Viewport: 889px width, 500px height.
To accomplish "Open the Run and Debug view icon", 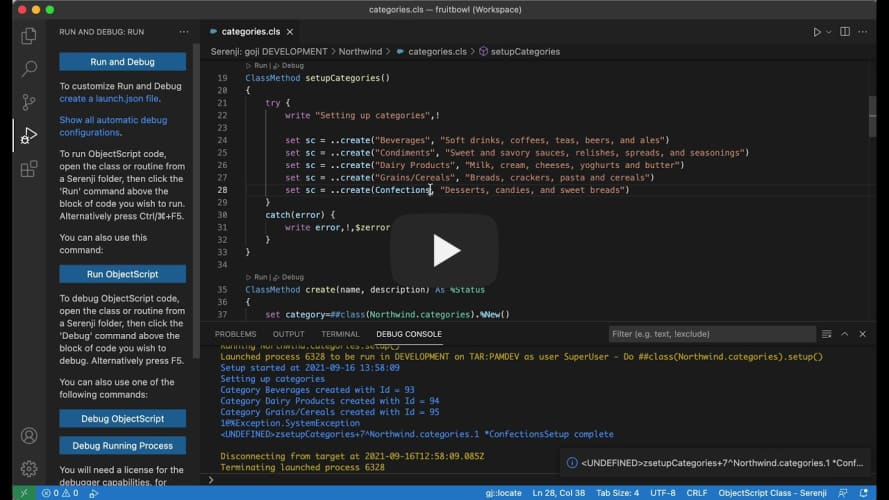I will coord(28,135).
